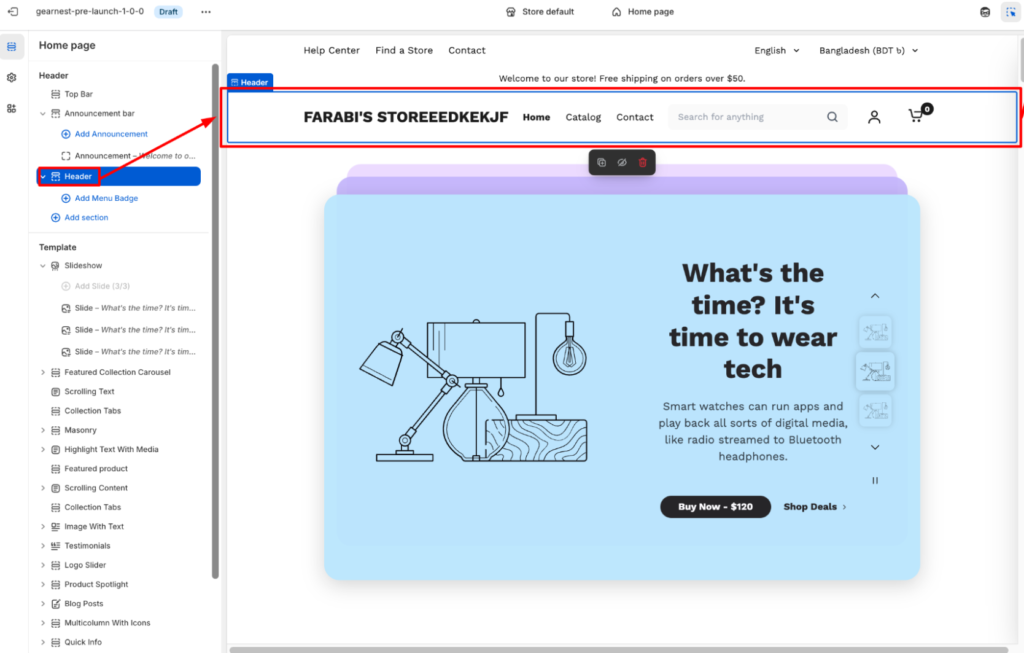
Task: Collapse the Announcement bar tree item
Action: pos(43,114)
